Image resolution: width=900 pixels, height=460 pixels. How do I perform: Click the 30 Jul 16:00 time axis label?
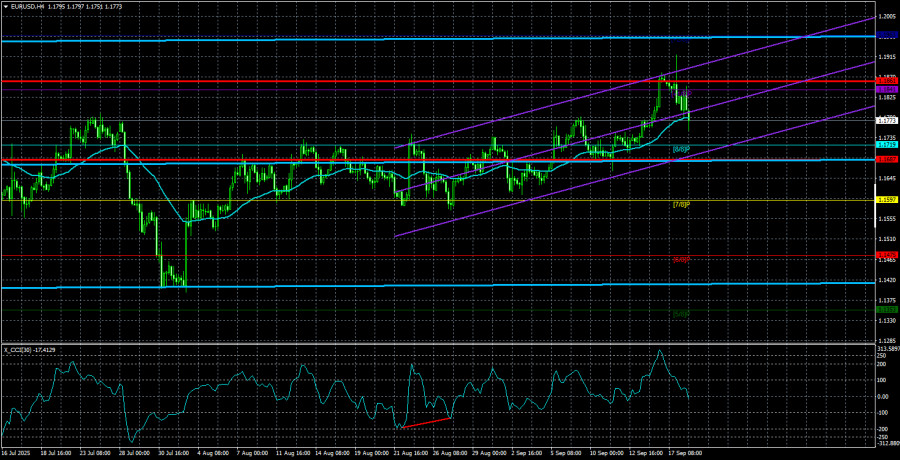pyautogui.click(x=177, y=452)
